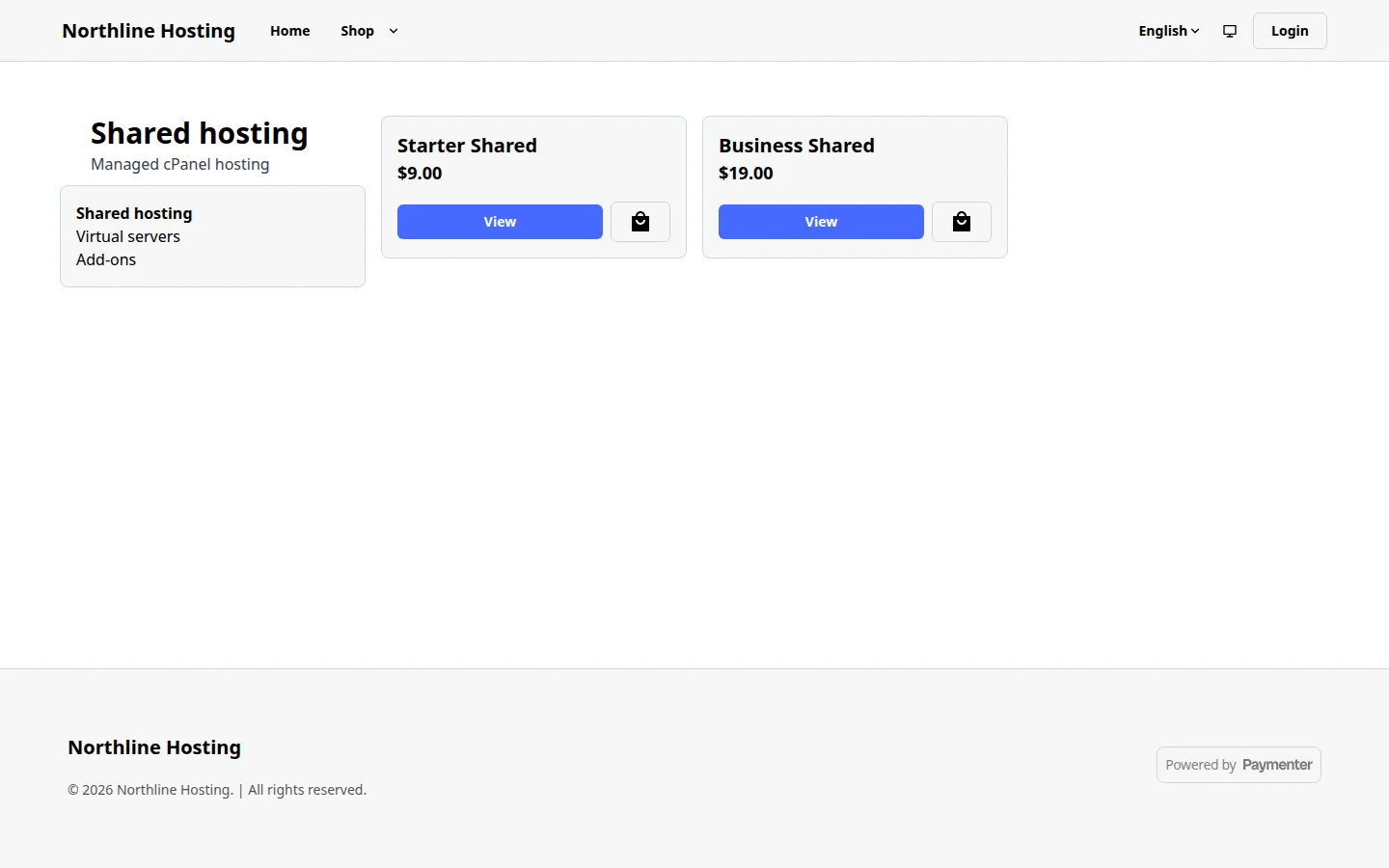Click the Login button
Image resolution: width=1389 pixels, height=868 pixels.
1290,31
